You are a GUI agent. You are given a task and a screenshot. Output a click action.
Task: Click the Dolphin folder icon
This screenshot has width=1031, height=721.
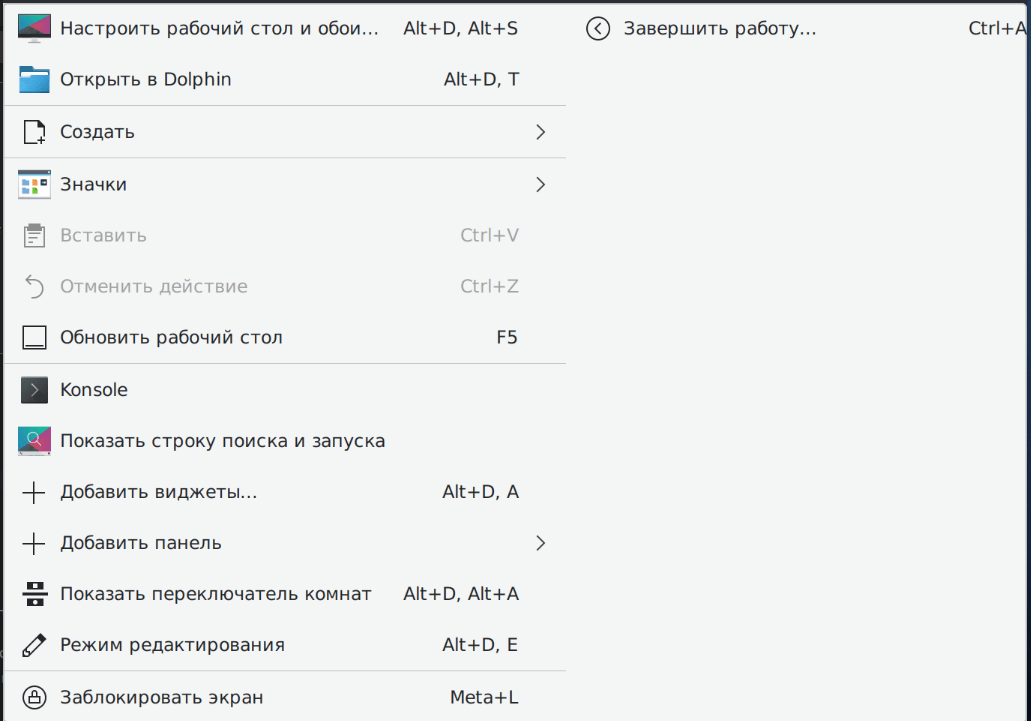coord(34,79)
